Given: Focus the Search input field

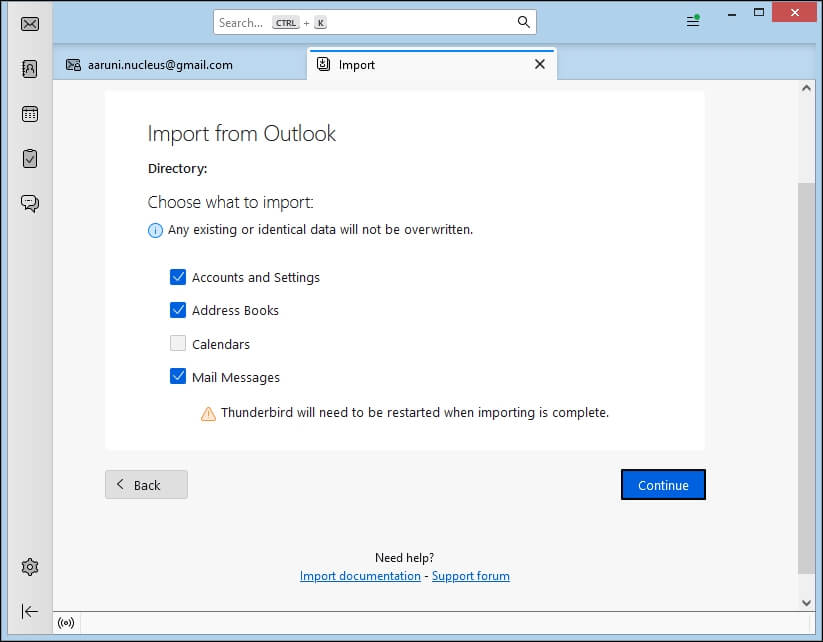Looking at the screenshot, I should click(375, 22).
